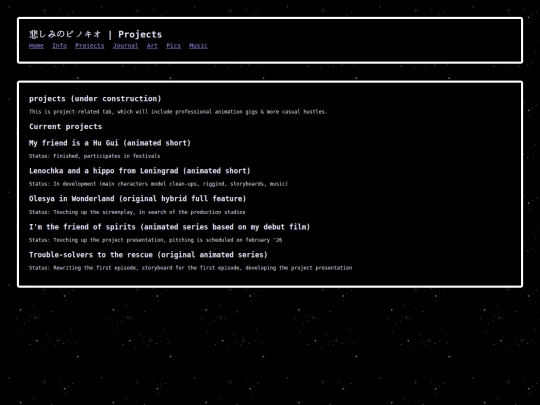Open the Journal page link
Image resolution: width=540 pixels, height=405 pixels.
click(125, 46)
